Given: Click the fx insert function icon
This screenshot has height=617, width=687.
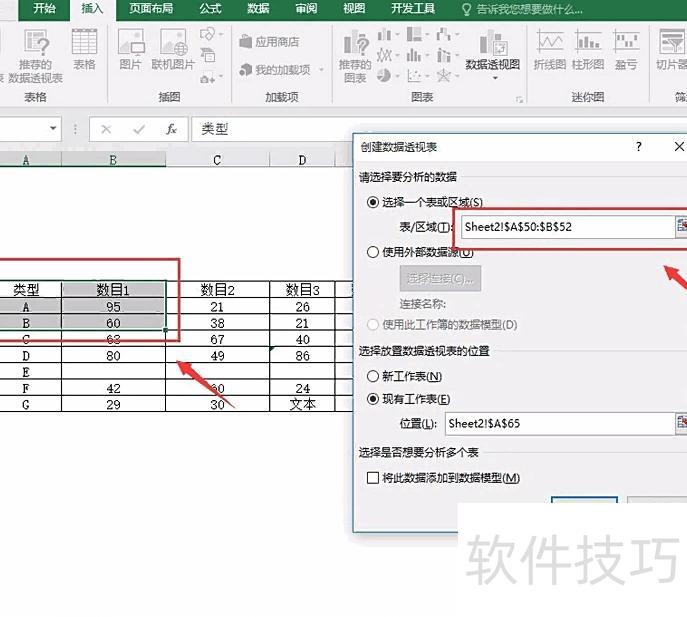Looking at the screenshot, I should tap(171, 129).
